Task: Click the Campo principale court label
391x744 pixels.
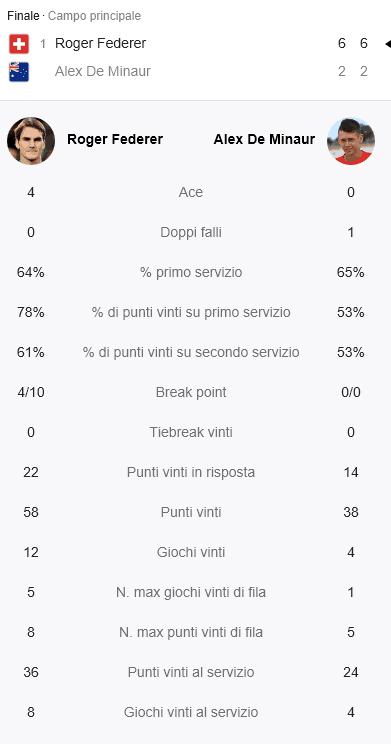Action: point(94,16)
